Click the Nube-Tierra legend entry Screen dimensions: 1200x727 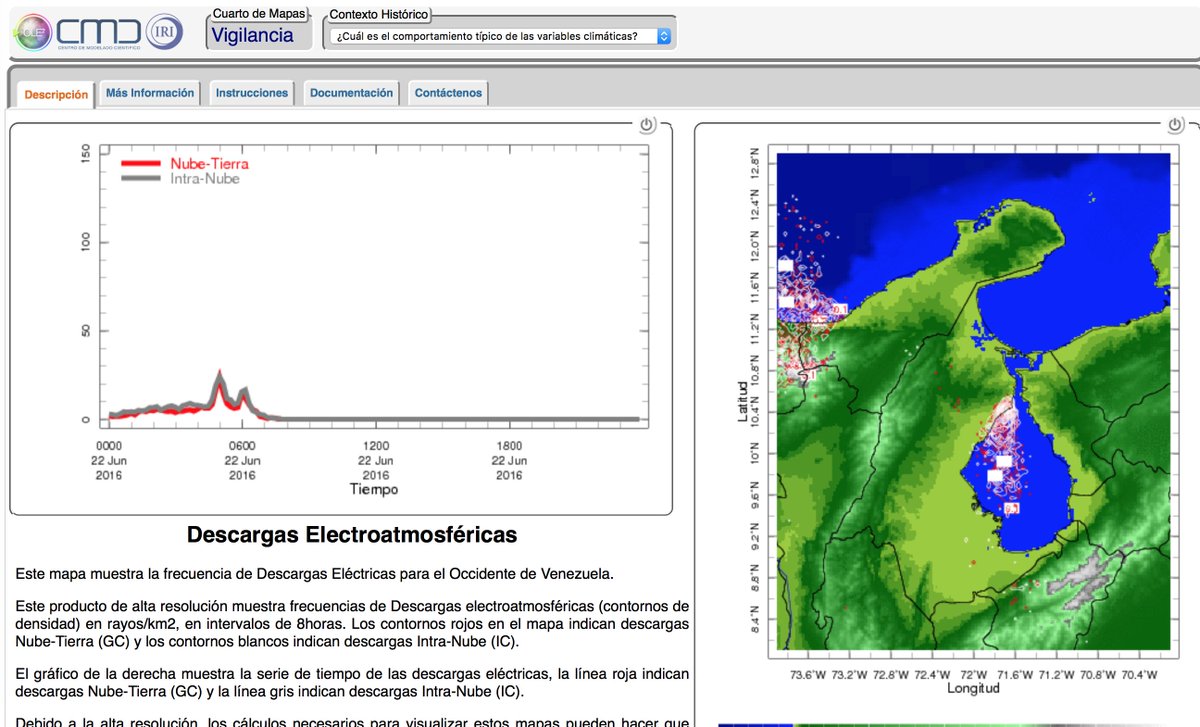tap(185, 163)
